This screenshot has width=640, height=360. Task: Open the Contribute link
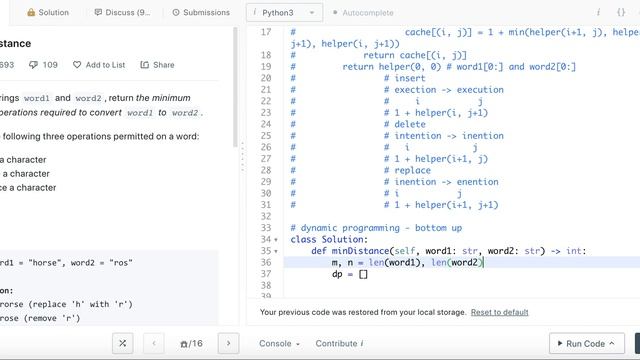coord(339,344)
